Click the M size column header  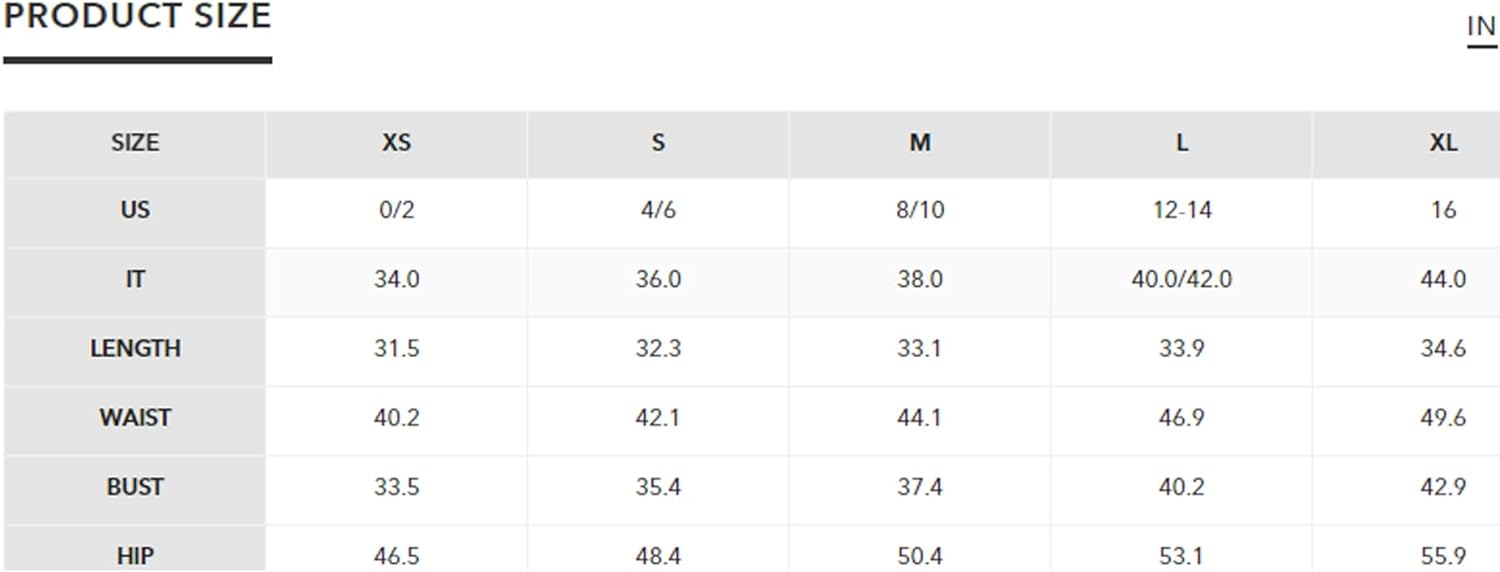(920, 143)
